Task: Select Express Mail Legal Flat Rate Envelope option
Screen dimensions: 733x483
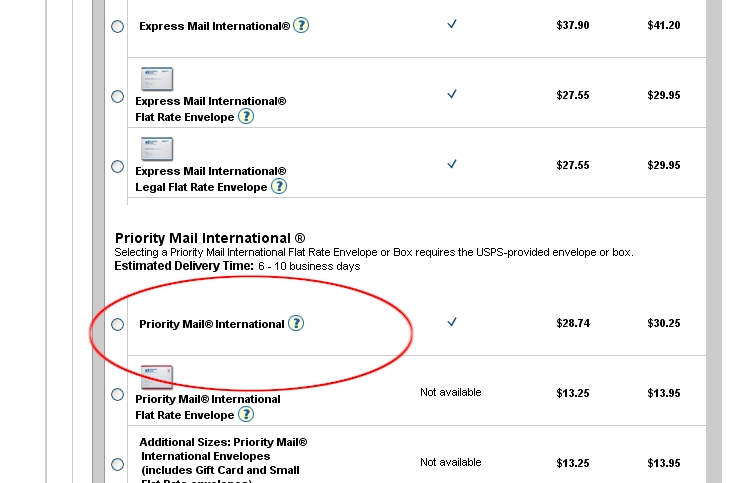Action: [x=117, y=166]
